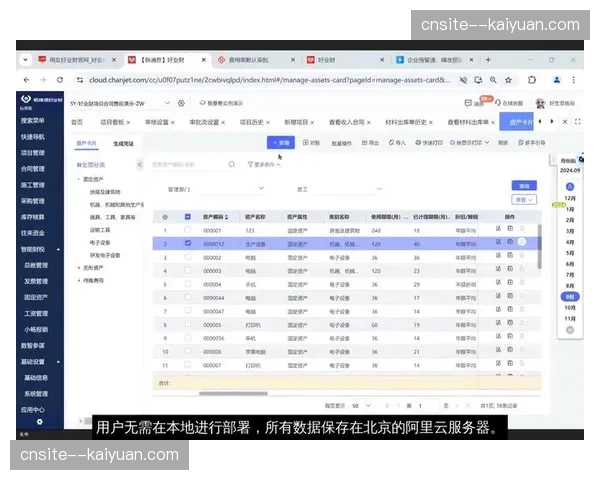600x480 pixels.
Task: Toggle select-all checkbox in table header
Action: pos(188,217)
